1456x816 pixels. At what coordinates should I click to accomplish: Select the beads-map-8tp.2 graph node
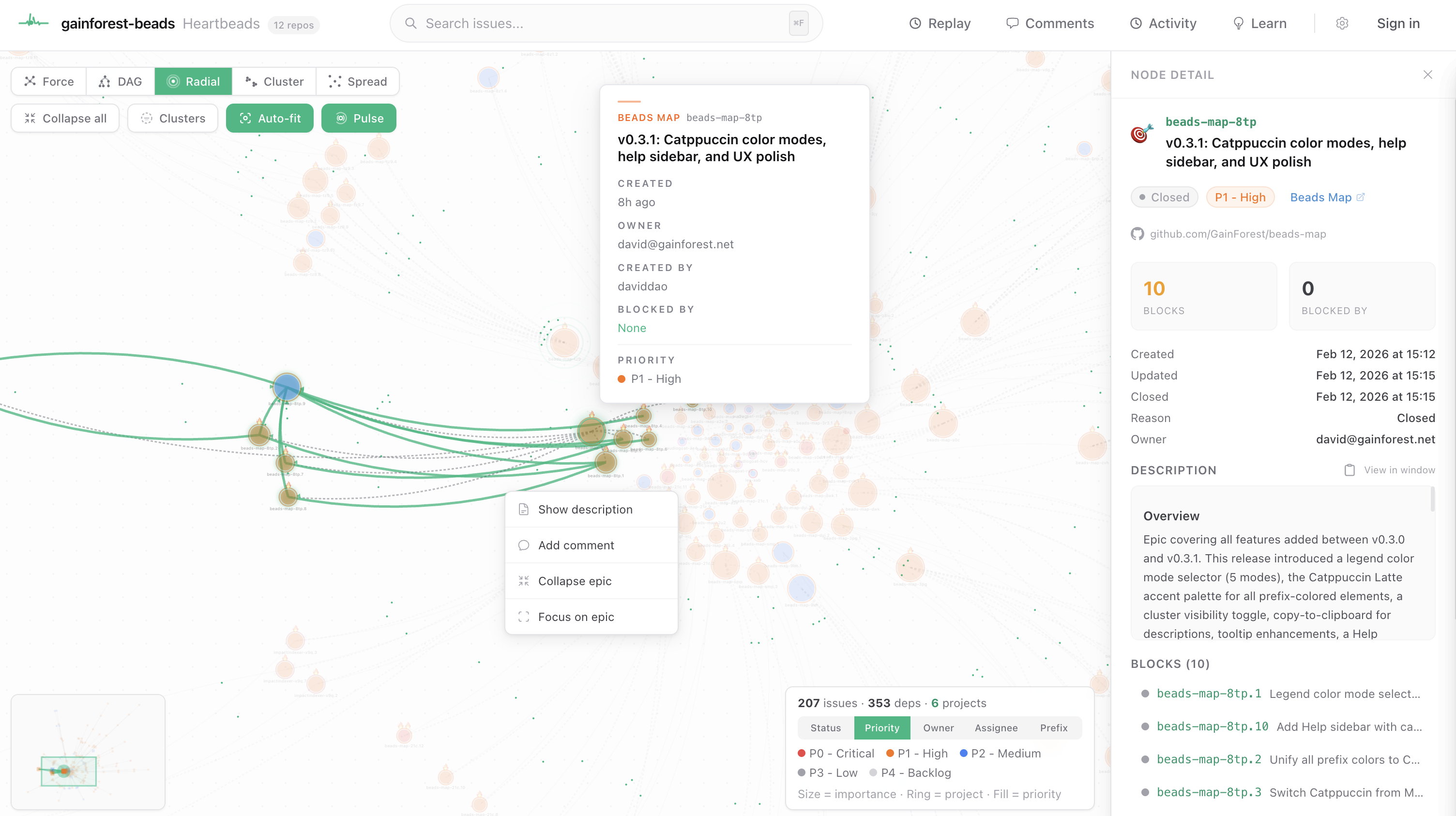259,435
